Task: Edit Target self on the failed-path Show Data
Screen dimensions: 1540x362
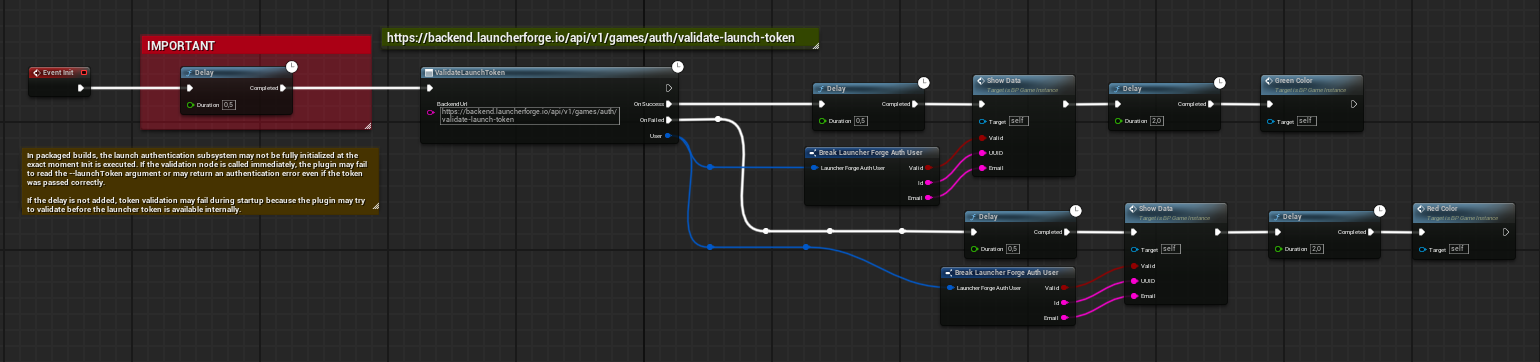Action: [1171, 249]
